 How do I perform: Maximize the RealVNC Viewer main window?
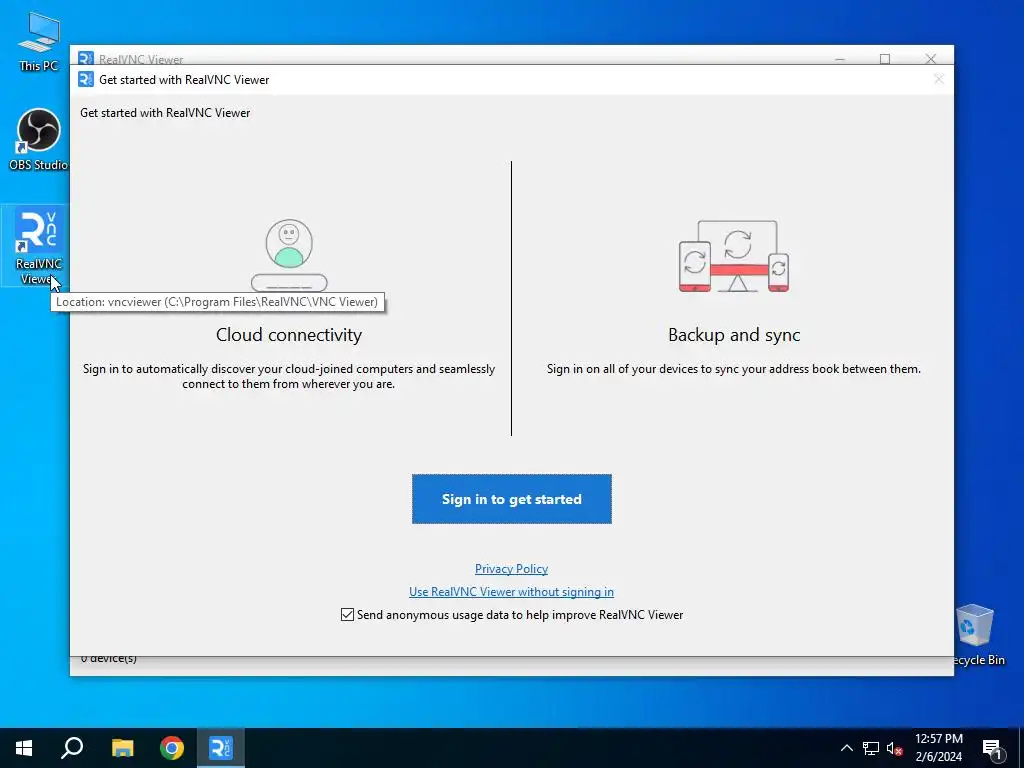tap(885, 59)
